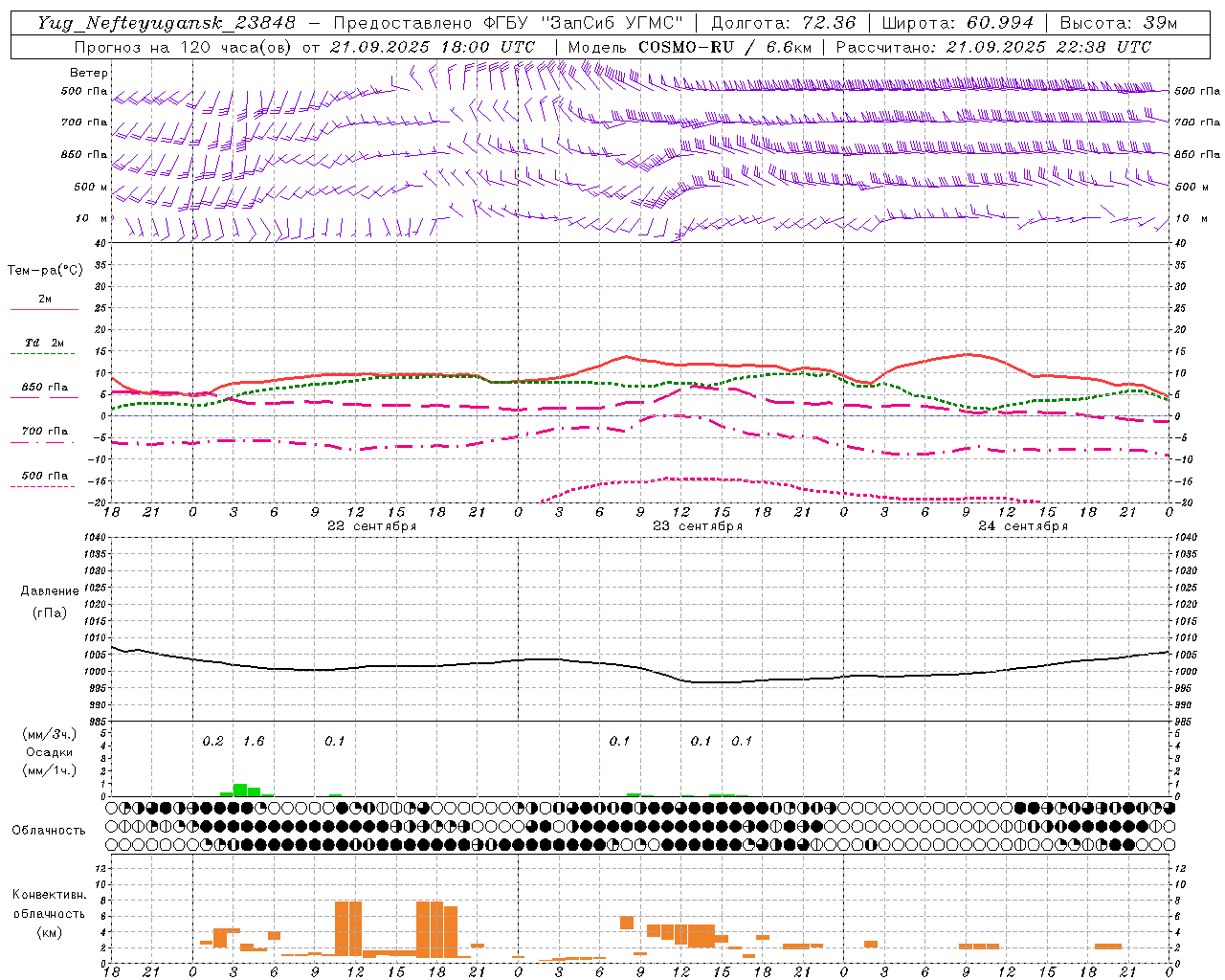Click the Td 2м dew point legend entry
Screen dimensions: 1225x980
pos(45,344)
